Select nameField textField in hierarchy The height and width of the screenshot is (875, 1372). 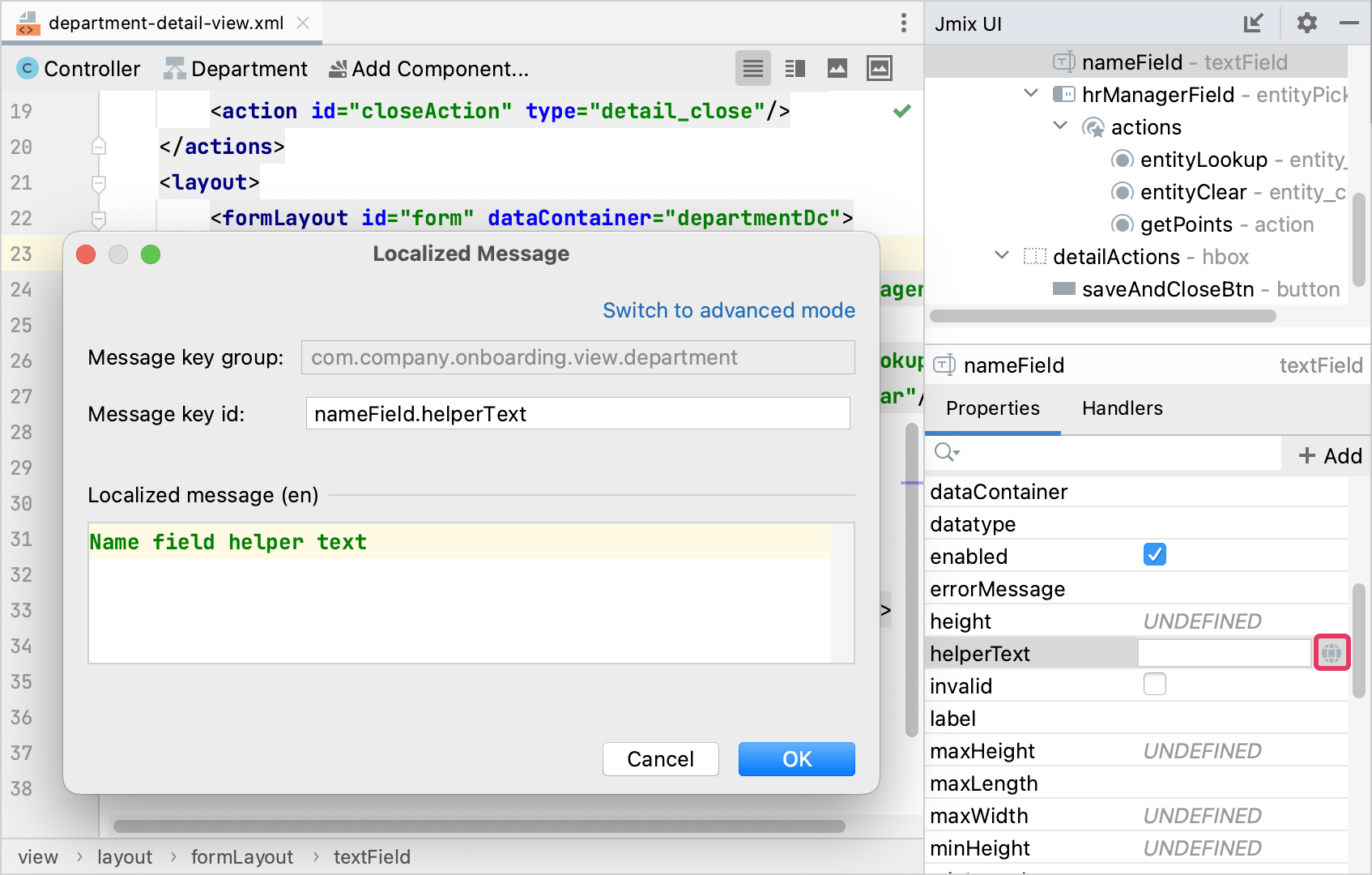(x=1136, y=62)
